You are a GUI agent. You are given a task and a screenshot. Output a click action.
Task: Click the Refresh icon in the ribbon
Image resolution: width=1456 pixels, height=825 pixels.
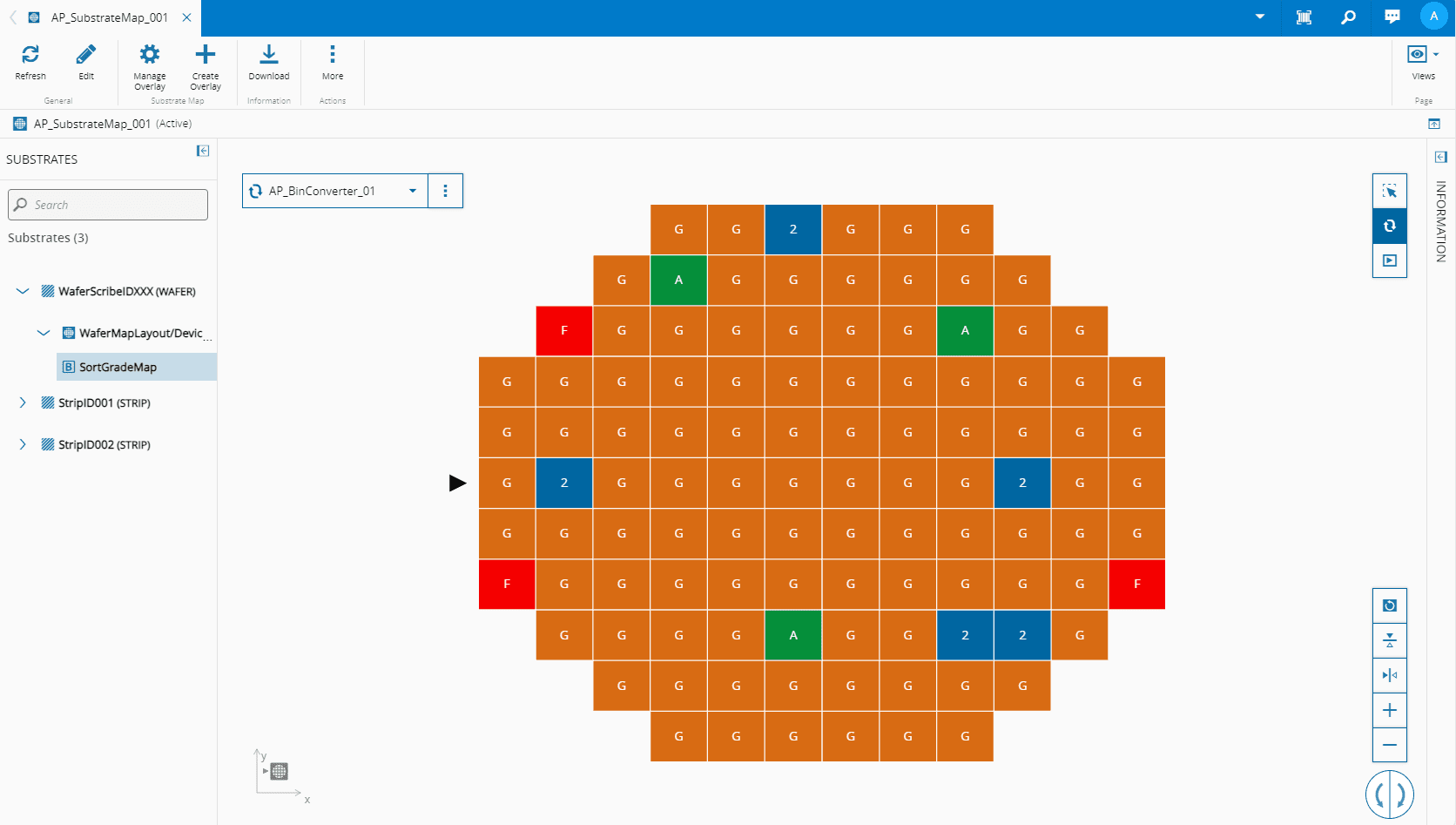point(30,55)
